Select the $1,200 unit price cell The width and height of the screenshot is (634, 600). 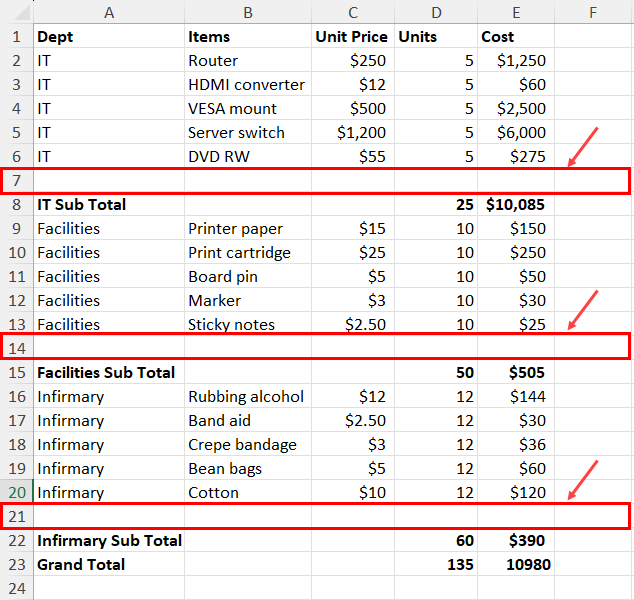[353, 133]
